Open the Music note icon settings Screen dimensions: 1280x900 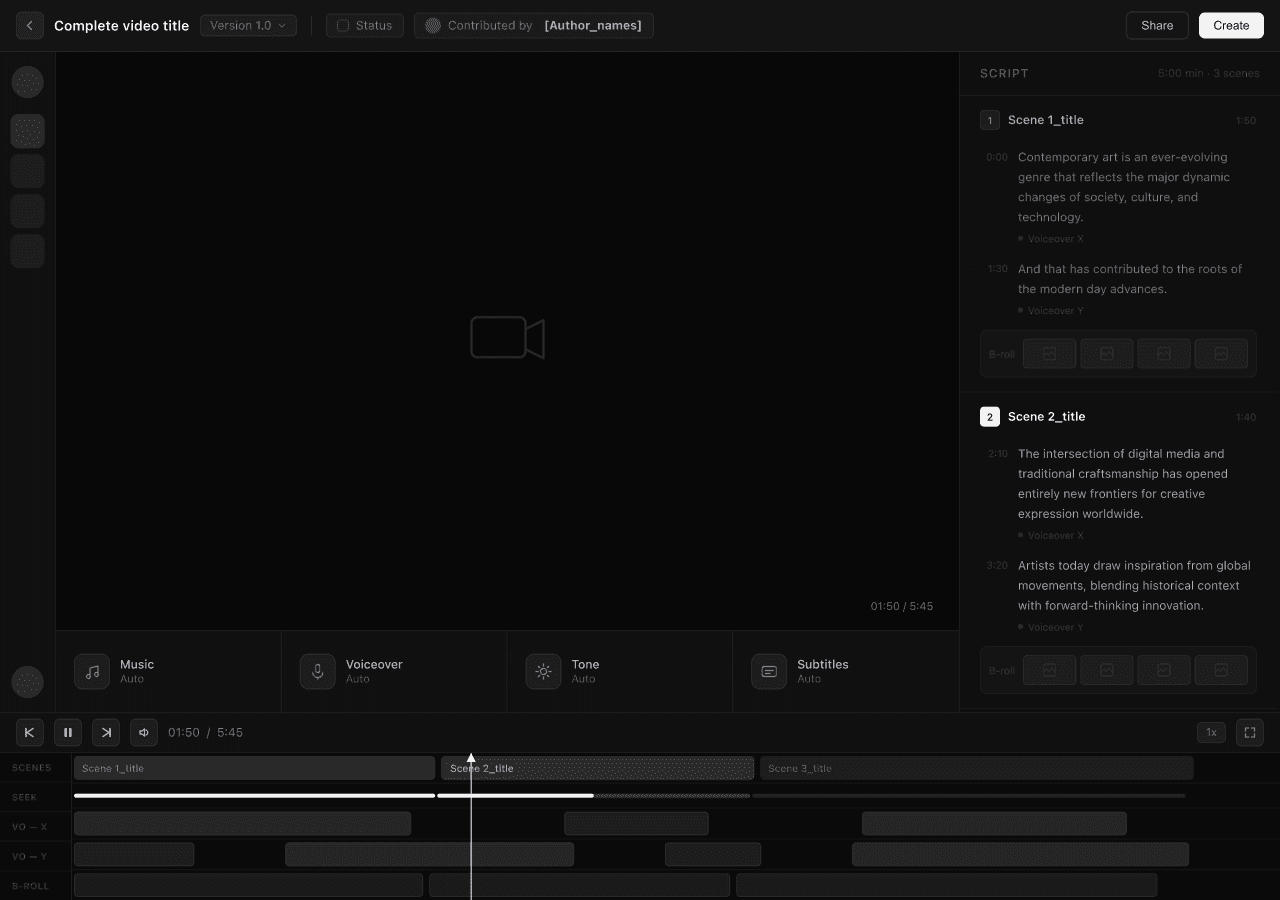click(x=92, y=672)
